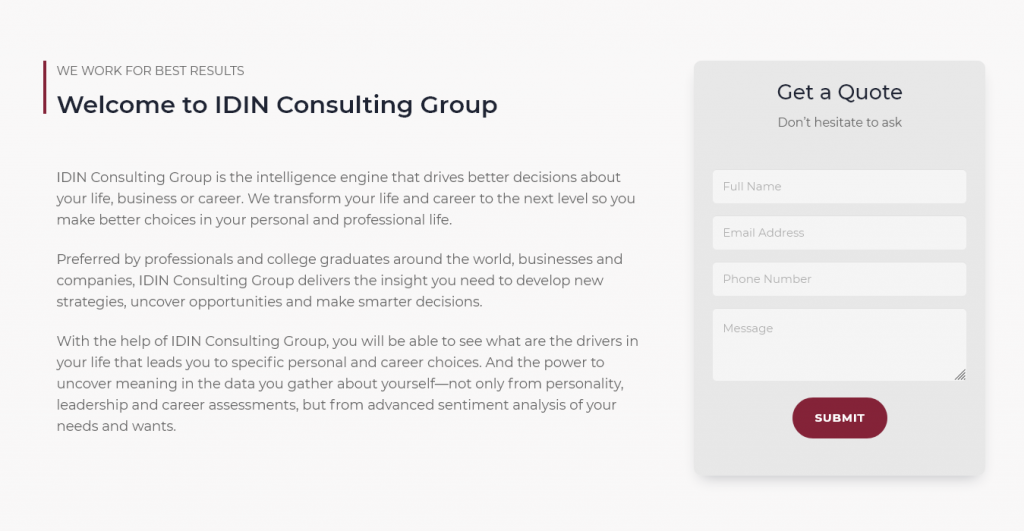Viewport: 1024px width, 531px height.
Task: Click the line starting 'Preferred by professionals'
Action: pos(340,259)
